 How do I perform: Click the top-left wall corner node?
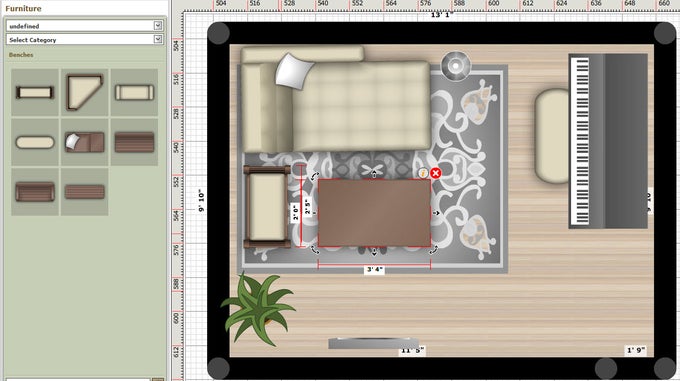tap(219, 33)
